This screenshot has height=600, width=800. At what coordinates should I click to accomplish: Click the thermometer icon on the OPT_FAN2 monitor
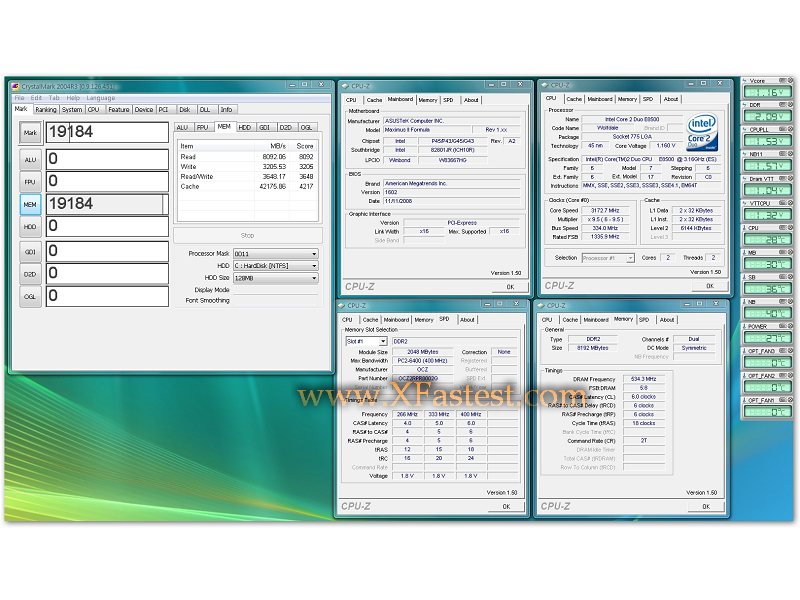[x=745, y=376]
